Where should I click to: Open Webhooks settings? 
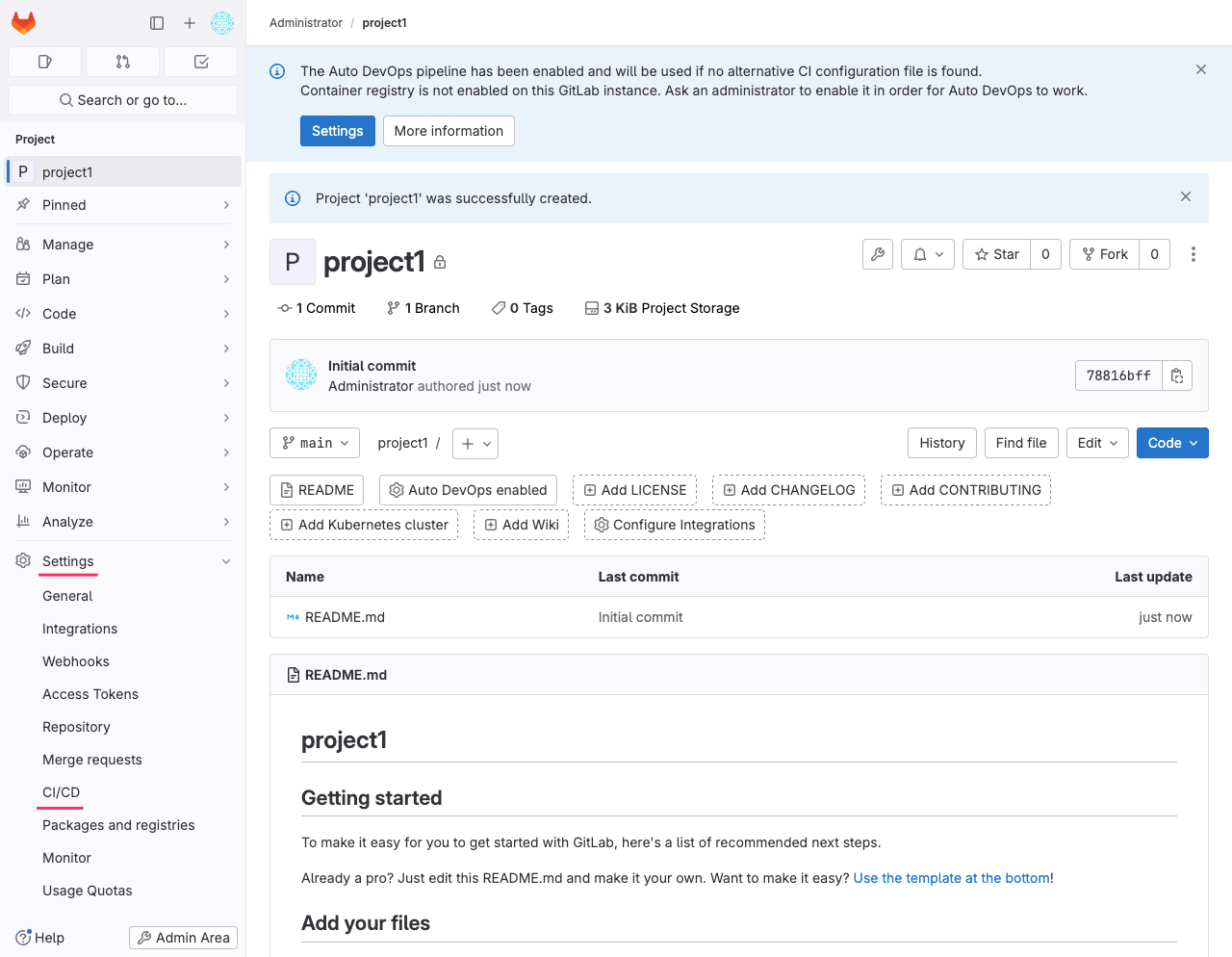point(76,661)
